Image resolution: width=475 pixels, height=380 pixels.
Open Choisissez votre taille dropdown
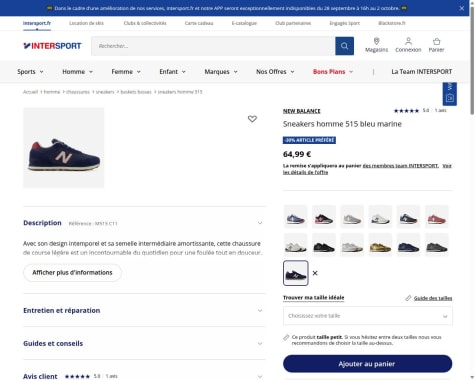pyautogui.click(x=368, y=316)
